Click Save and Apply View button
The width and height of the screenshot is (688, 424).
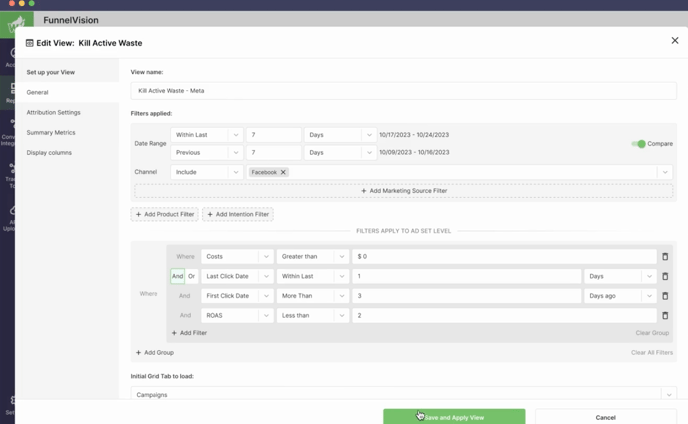[454, 417]
